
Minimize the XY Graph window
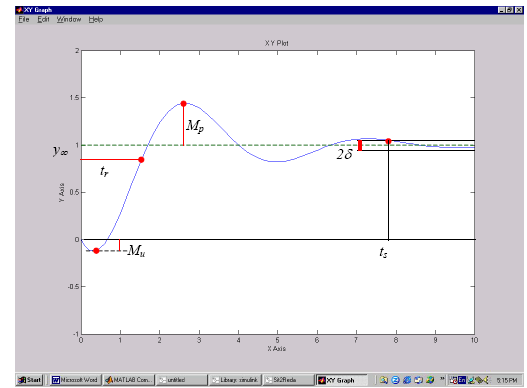[501, 10]
